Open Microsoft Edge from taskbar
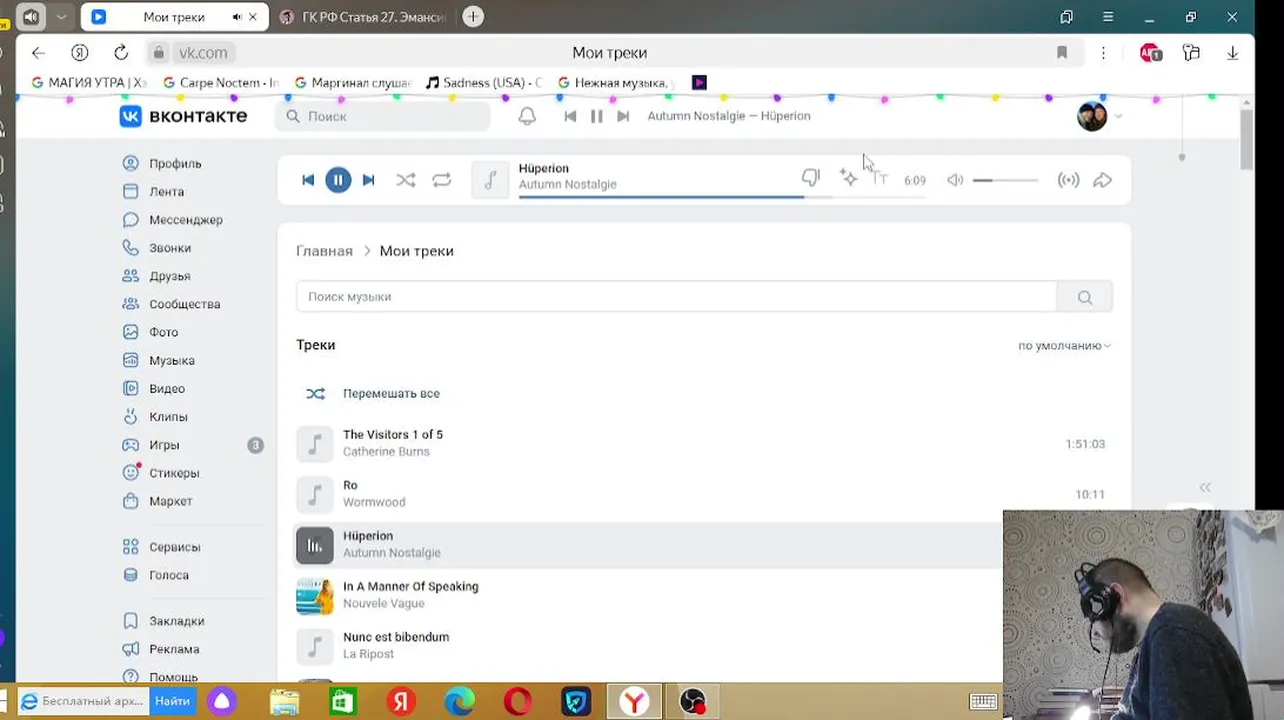 pyautogui.click(x=459, y=702)
